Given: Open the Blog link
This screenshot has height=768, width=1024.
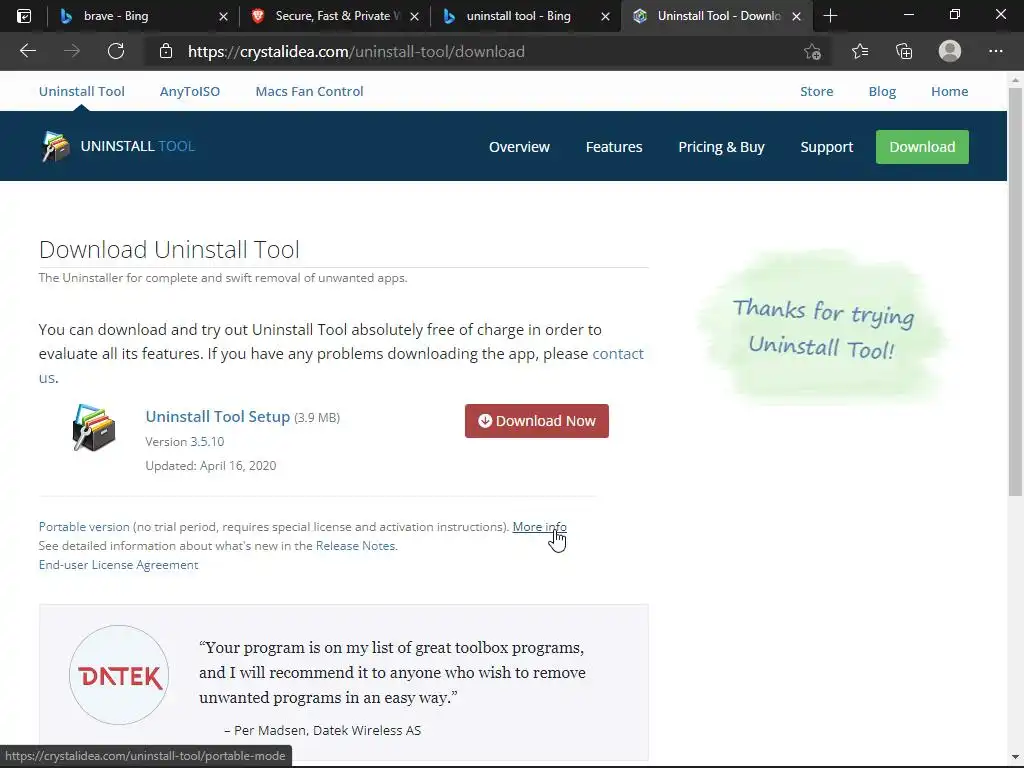Looking at the screenshot, I should (x=882, y=91).
